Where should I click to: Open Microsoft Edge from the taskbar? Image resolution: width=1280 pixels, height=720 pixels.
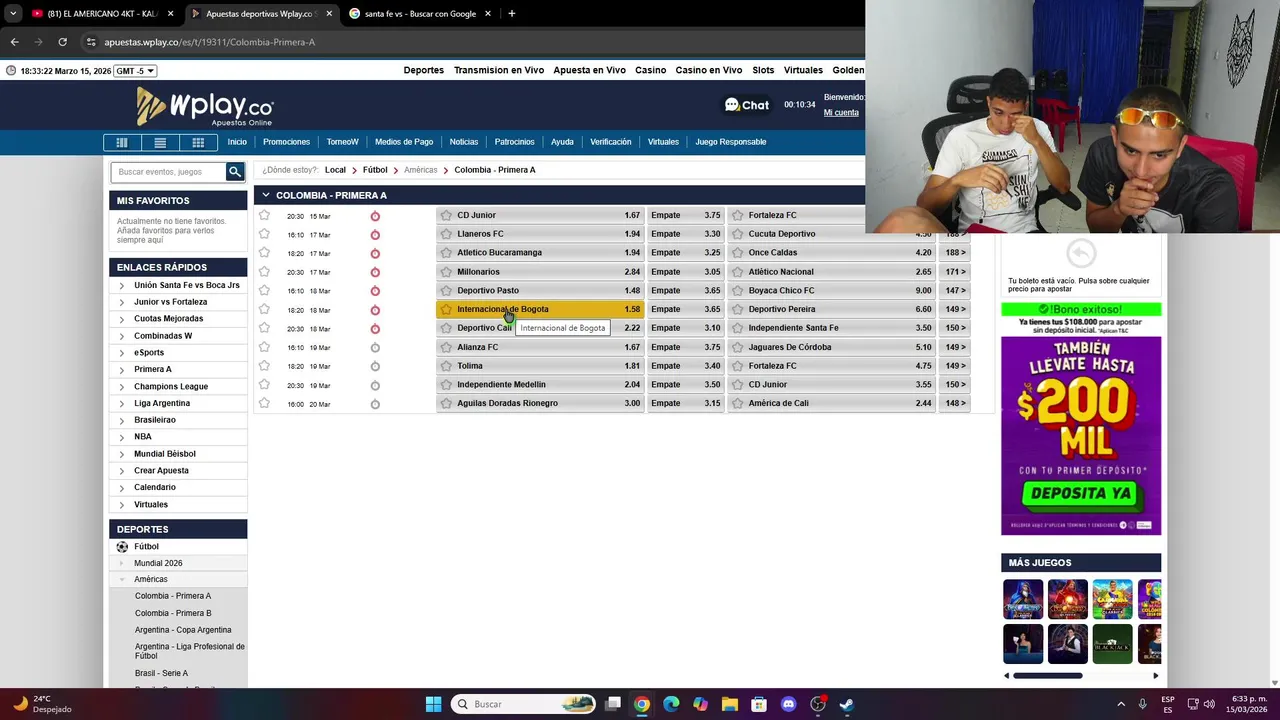click(x=671, y=704)
